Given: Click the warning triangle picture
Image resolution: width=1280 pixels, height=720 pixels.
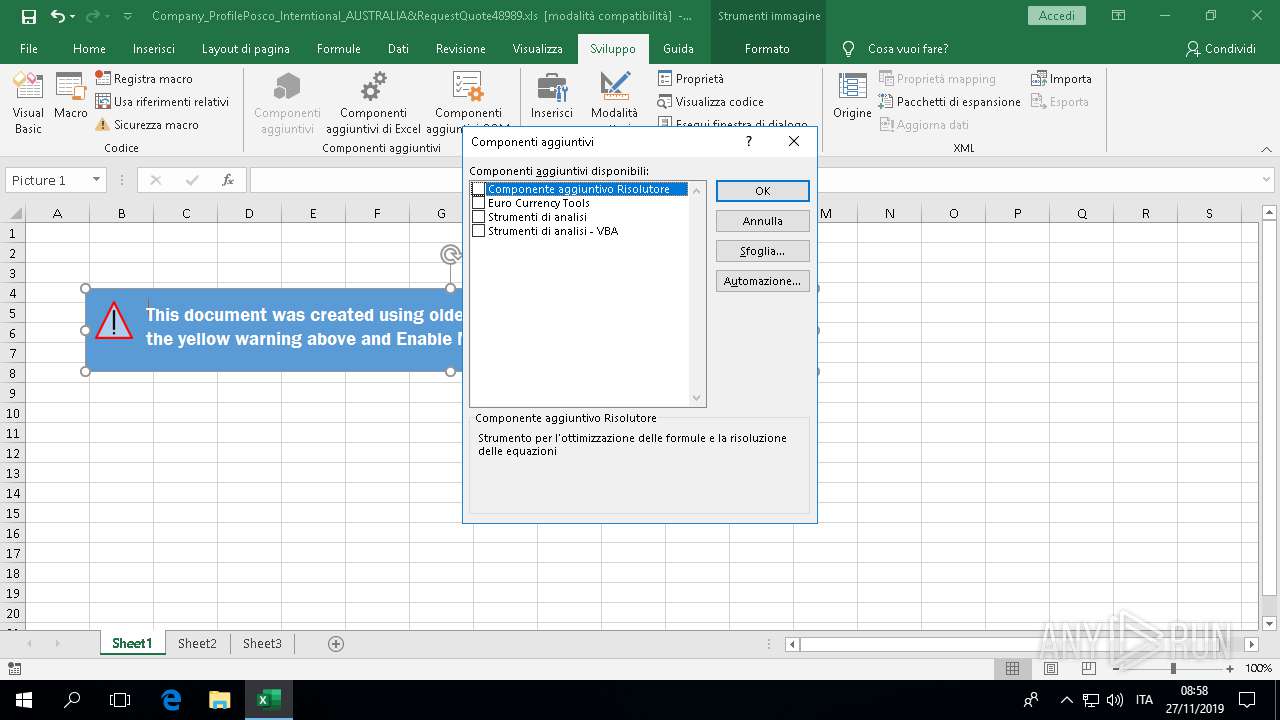Looking at the screenshot, I should (x=115, y=321).
